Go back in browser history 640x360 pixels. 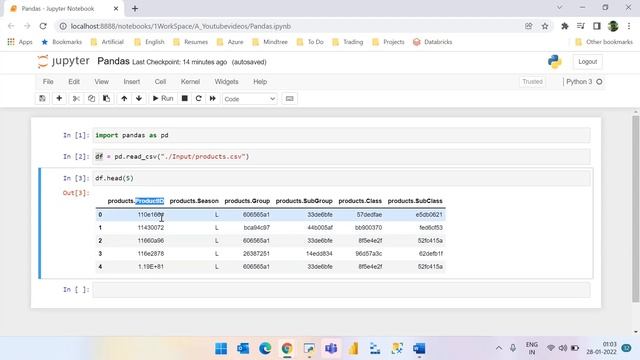point(11,26)
